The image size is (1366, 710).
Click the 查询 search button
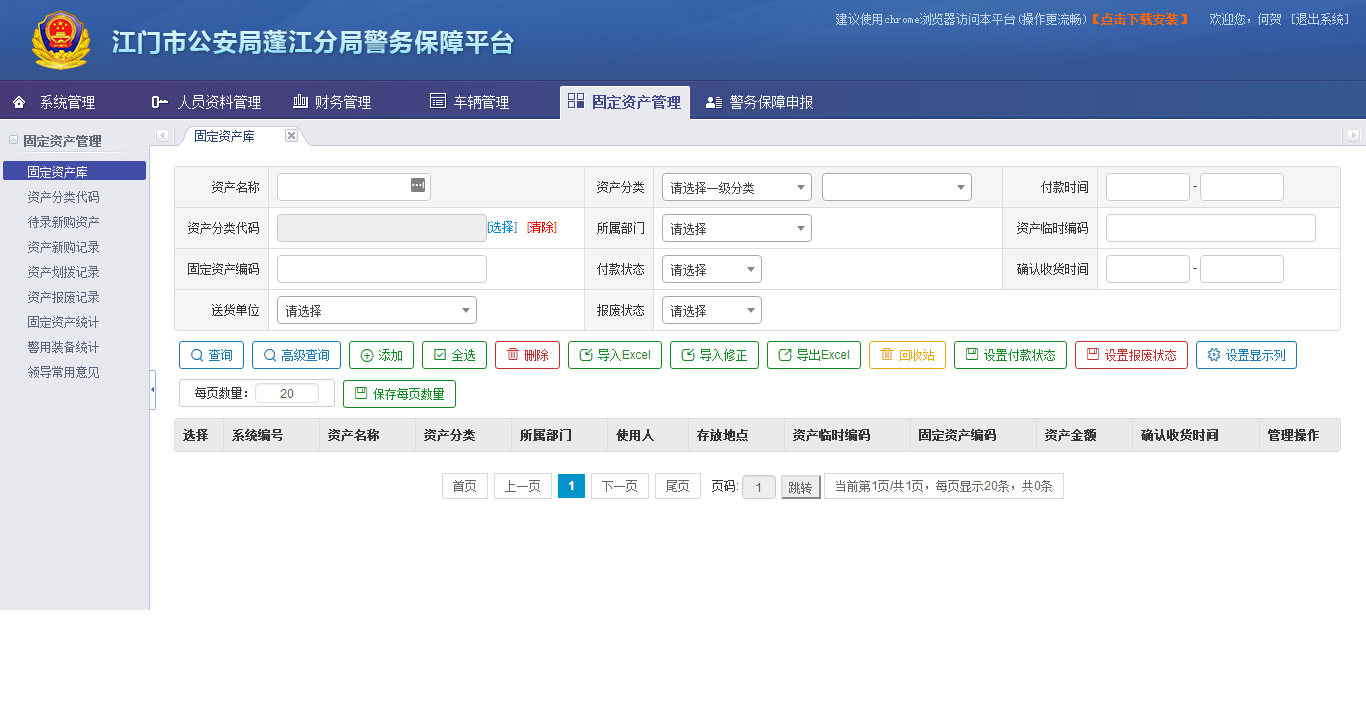pyautogui.click(x=211, y=355)
